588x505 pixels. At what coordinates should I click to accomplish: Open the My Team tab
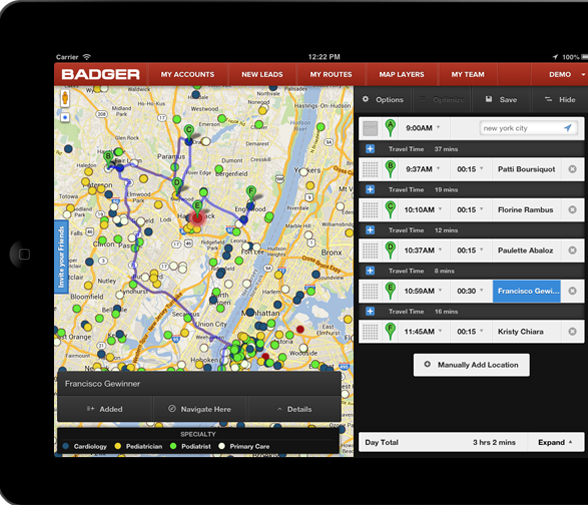(x=468, y=75)
